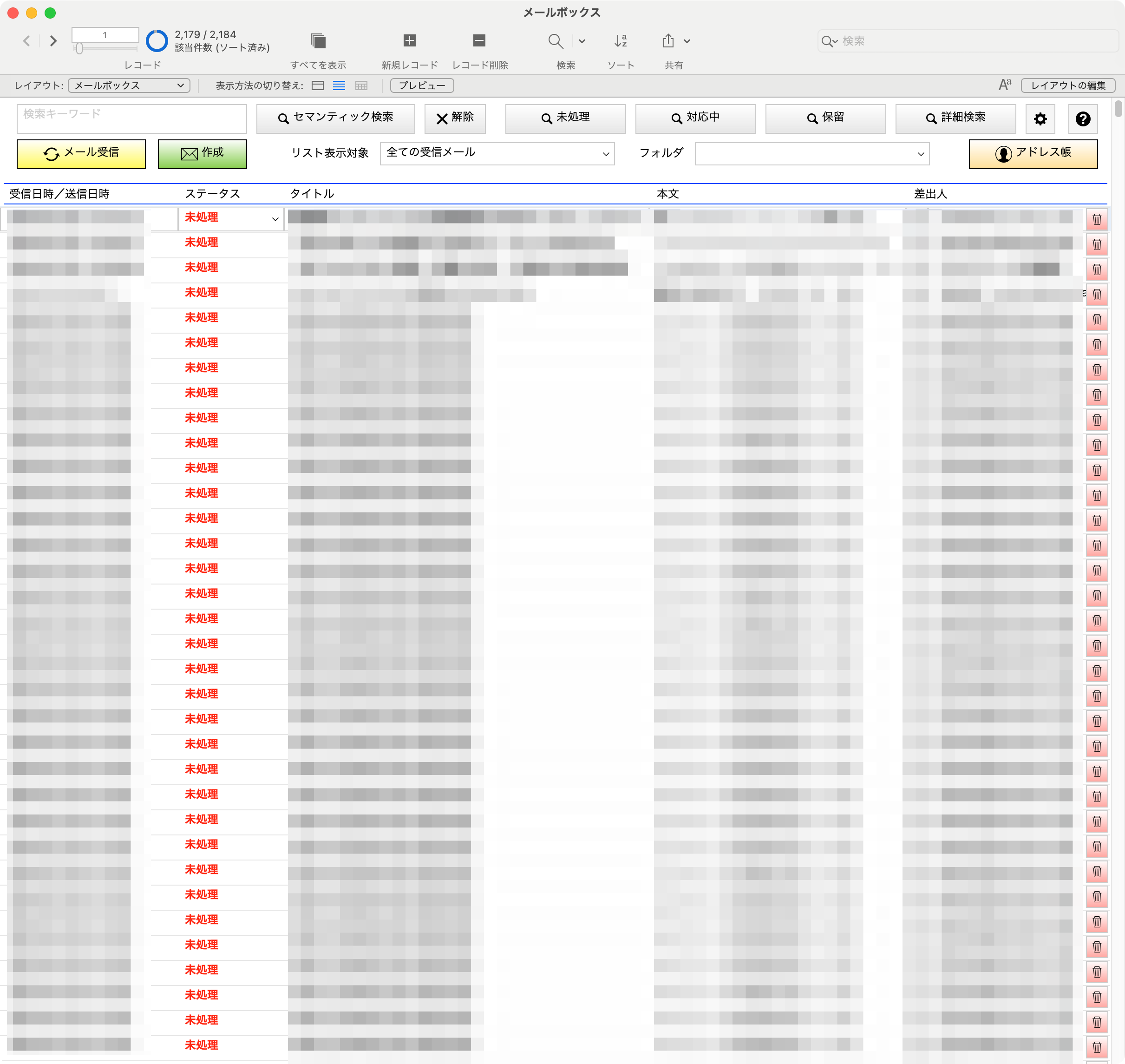Go to the previous record arrow
1125x1064 pixels.
click(x=26, y=41)
